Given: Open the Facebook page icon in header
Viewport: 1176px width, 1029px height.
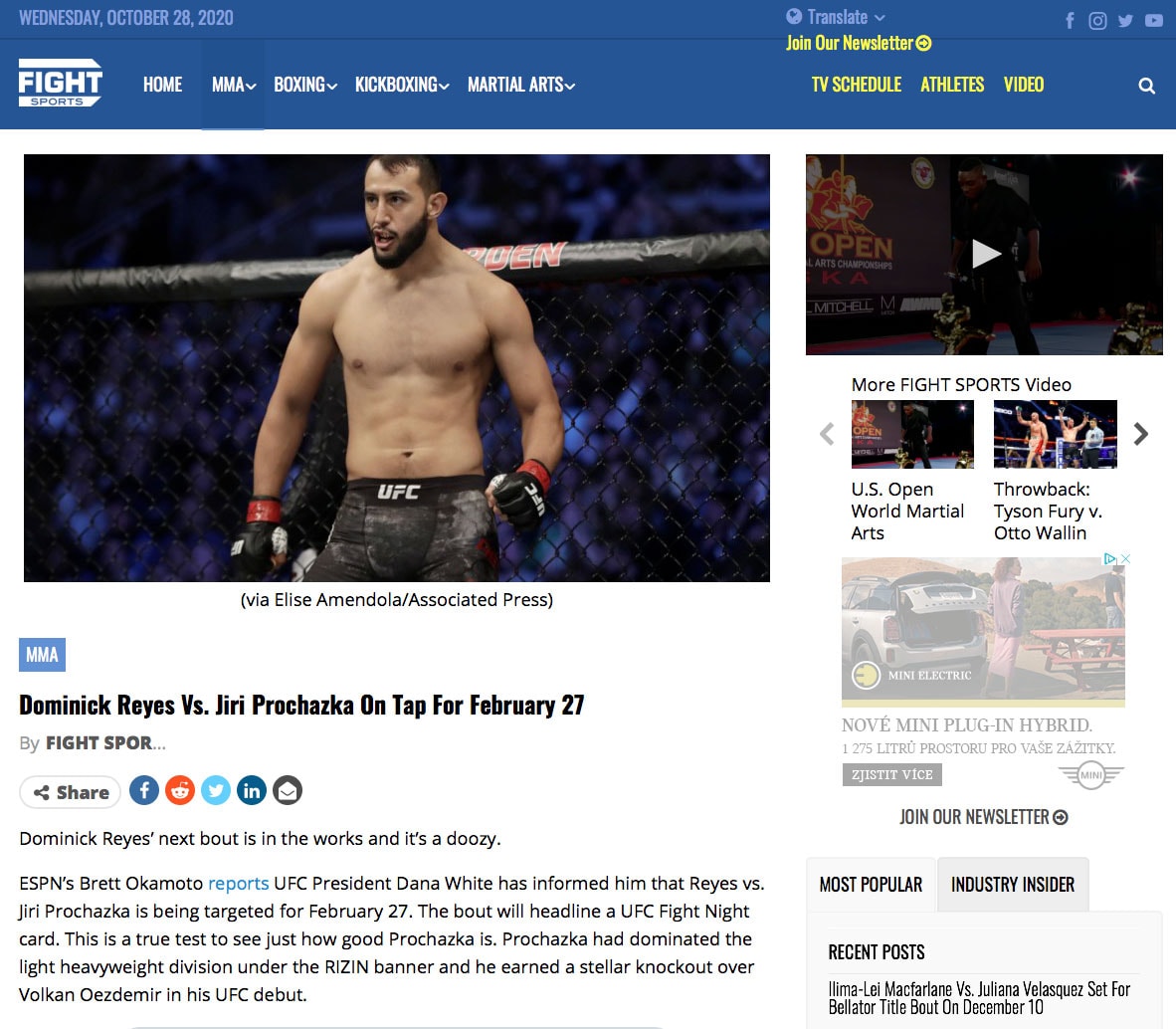Looking at the screenshot, I should point(1070,21).
